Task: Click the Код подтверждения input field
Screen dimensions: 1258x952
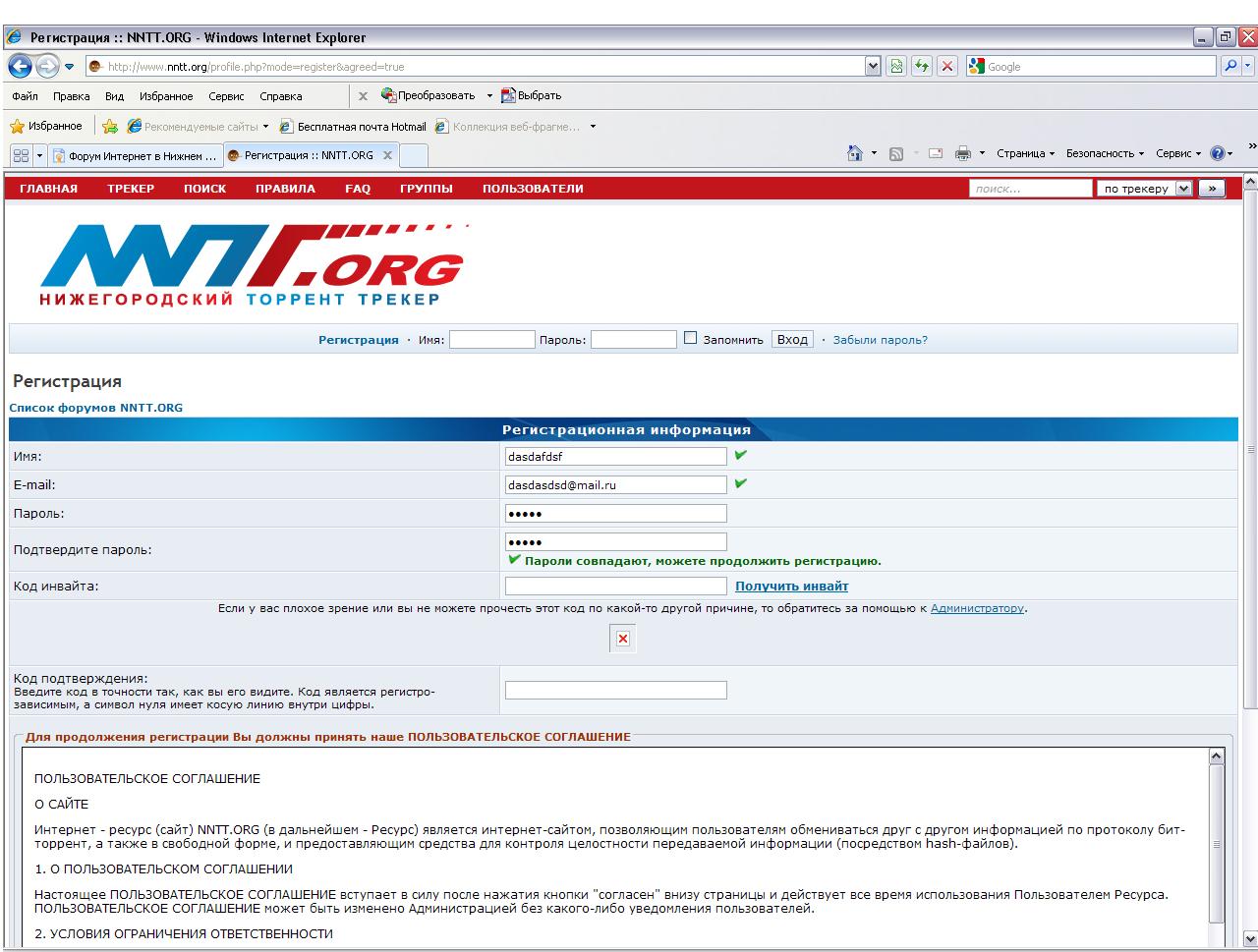Action: [x=616, y=690]
